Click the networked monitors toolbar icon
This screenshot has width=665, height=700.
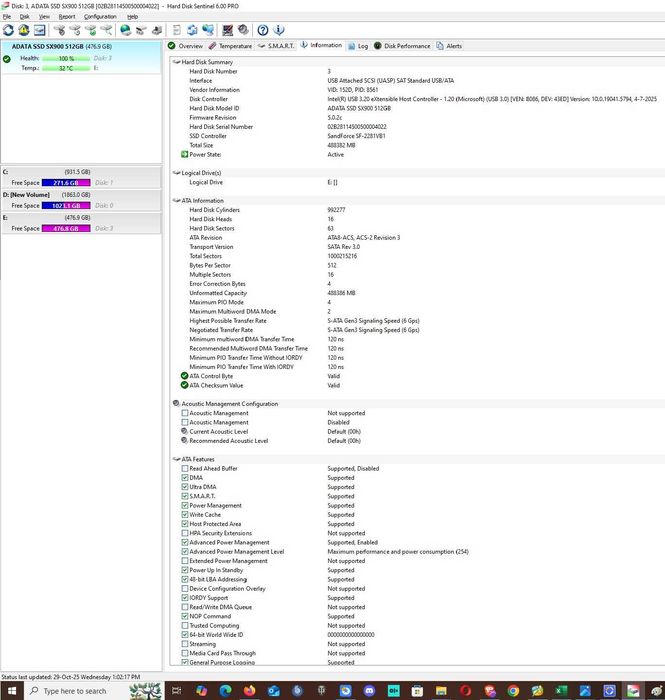coord(208,30)
